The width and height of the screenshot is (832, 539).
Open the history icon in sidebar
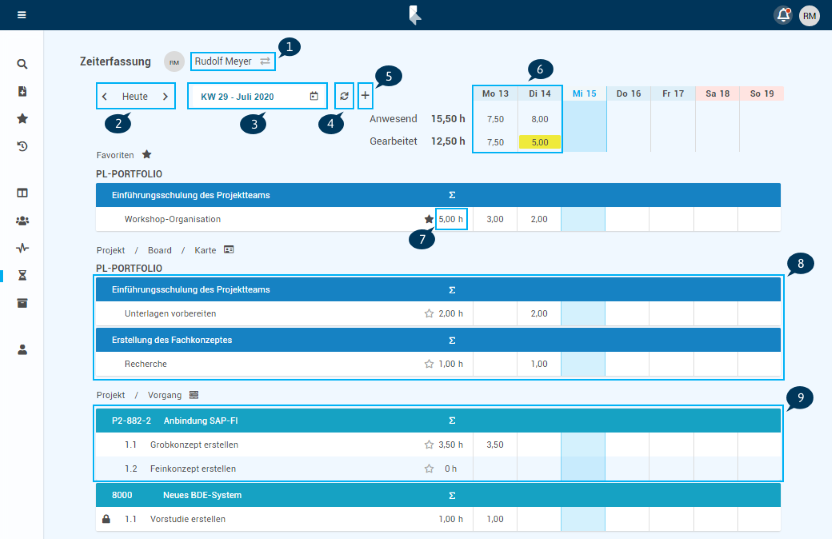click(22, 146)
